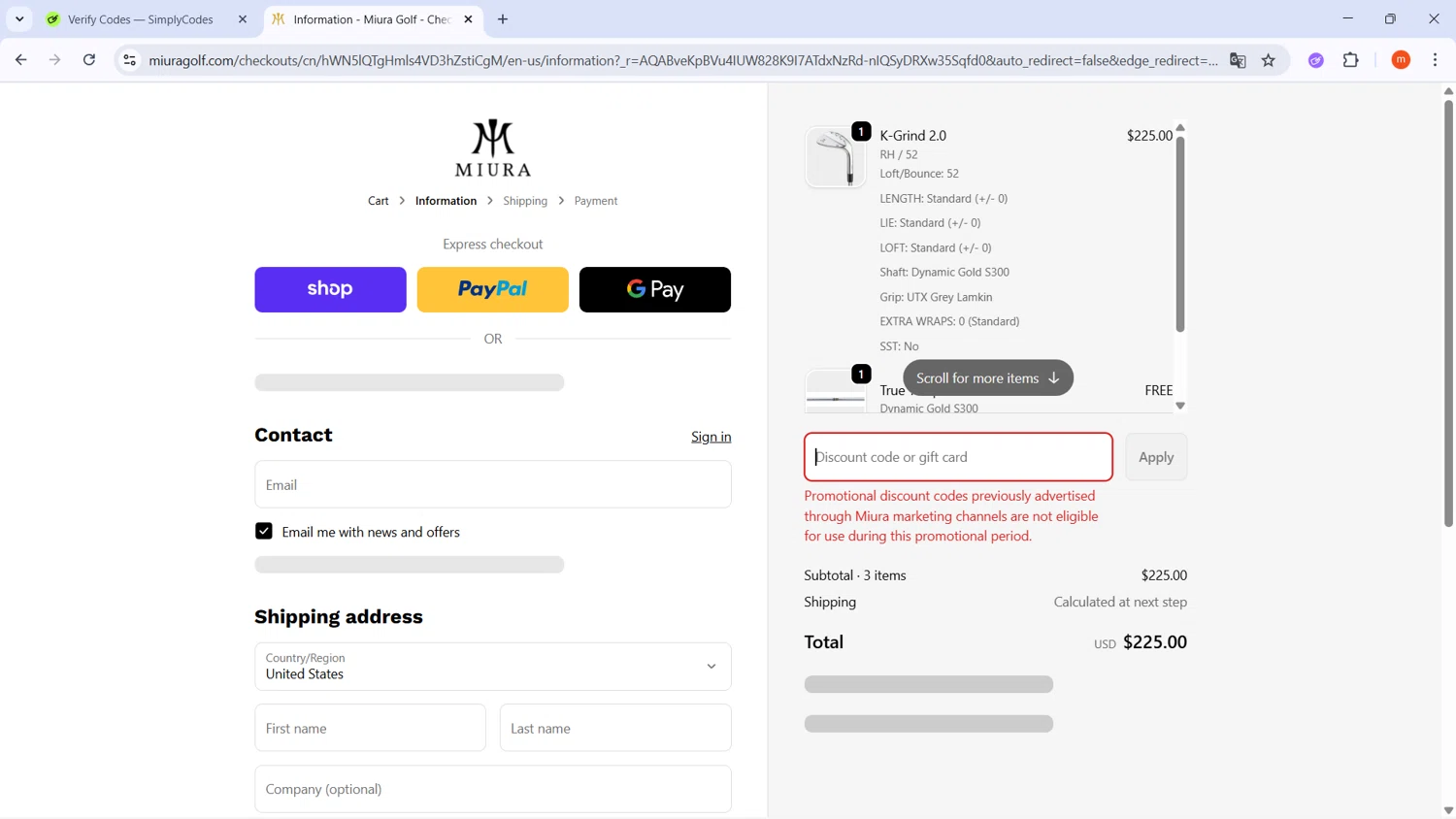Screen dimensions: 1456x819
Task: Open a new browser tab
Action: click(x=503, y=19)
